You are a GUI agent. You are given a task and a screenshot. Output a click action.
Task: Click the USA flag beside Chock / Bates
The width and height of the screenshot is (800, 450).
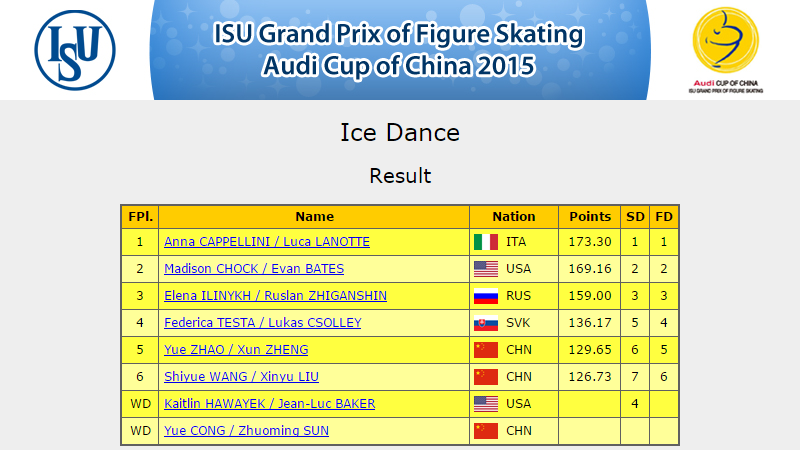click(x=486, y=269)
